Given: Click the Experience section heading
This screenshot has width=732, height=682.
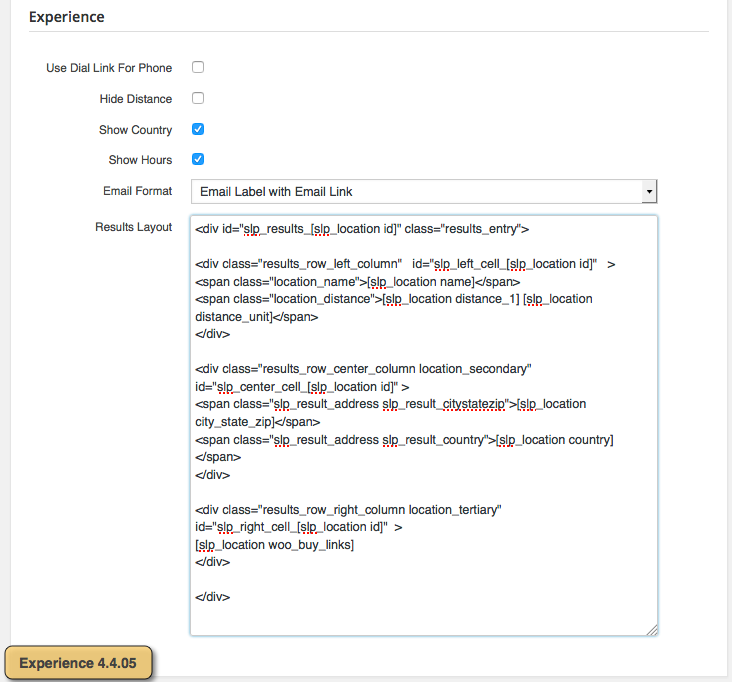Looking at the screenshot, I should click(66, 17).
